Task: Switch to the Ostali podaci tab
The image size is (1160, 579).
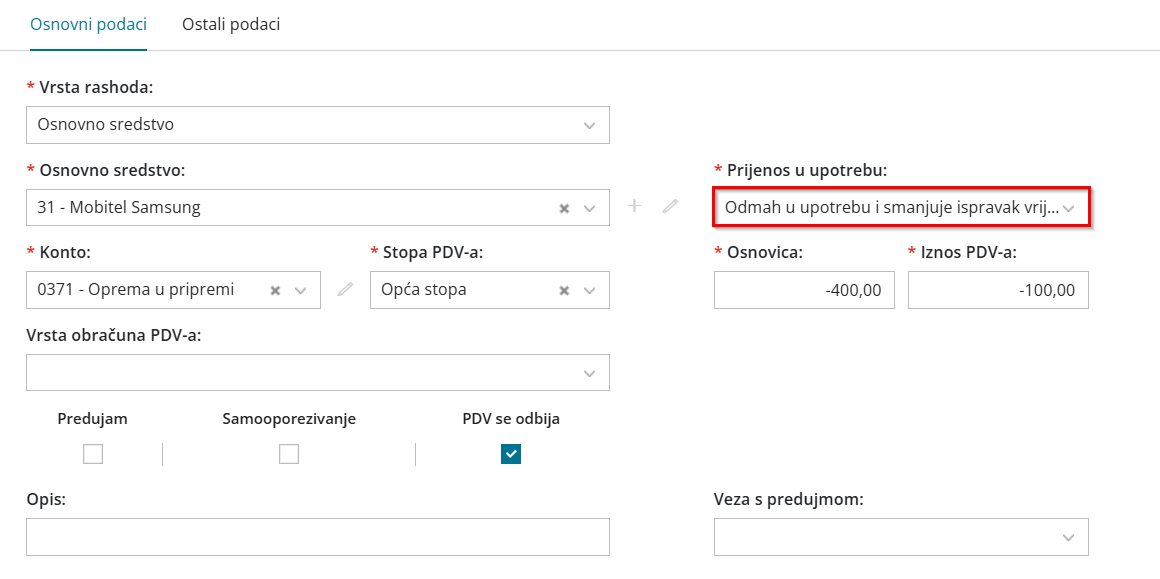Action: [x=231, y=24]
